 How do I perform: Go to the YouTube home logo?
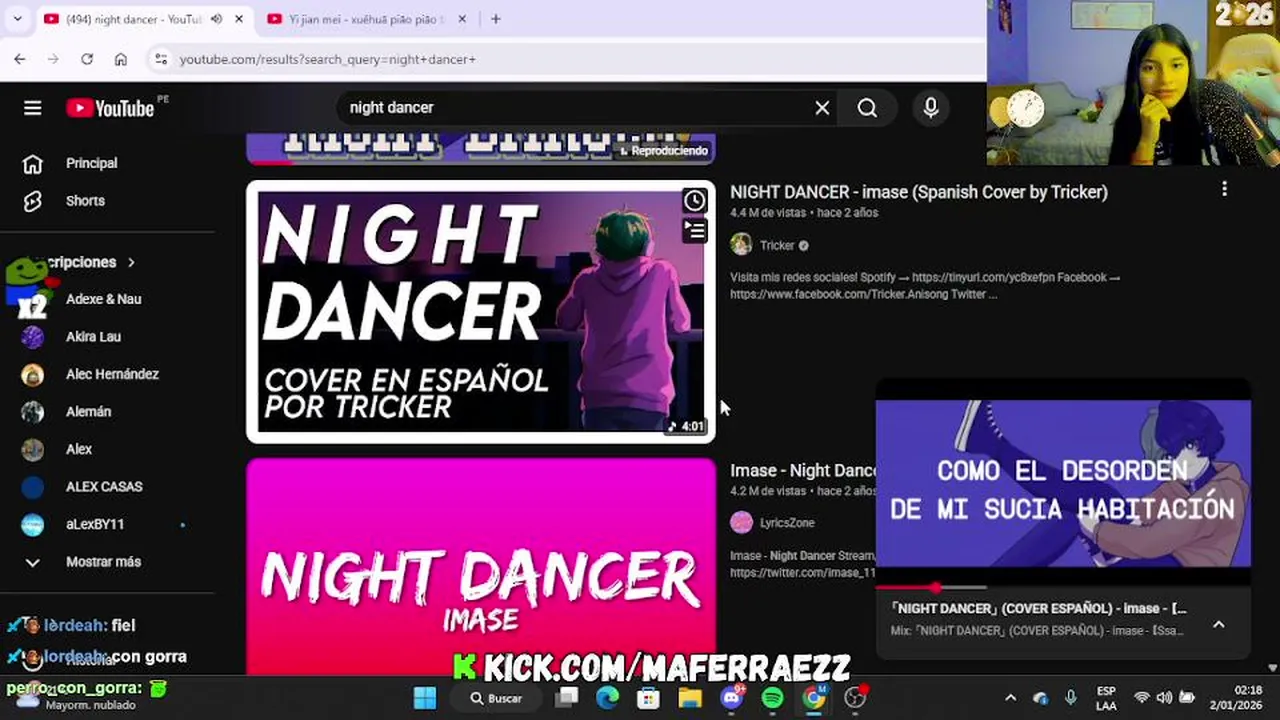(110, 108)
